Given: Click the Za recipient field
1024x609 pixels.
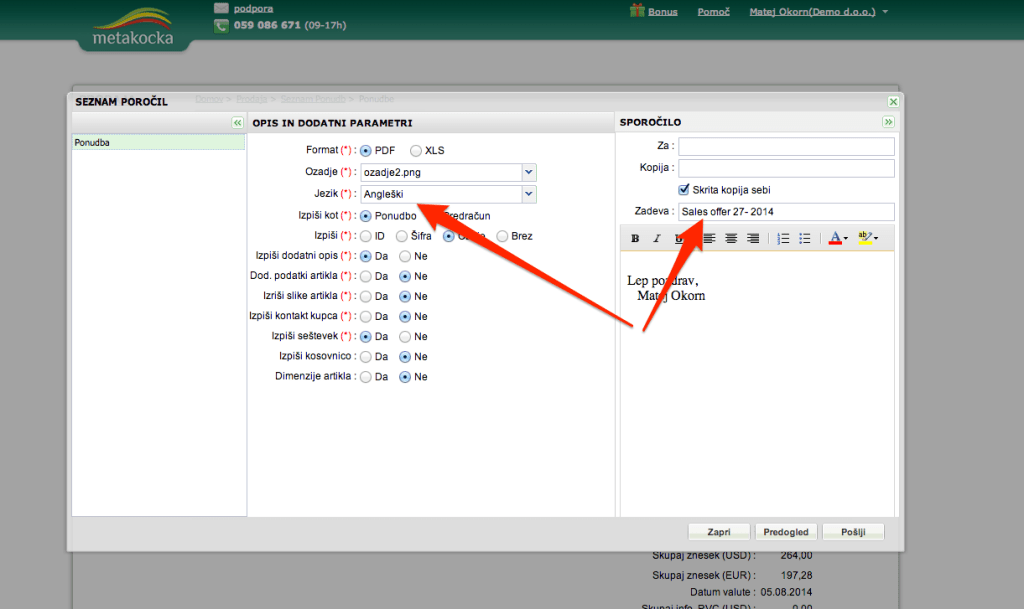Looking at the screenshot, I should point(786,146).
